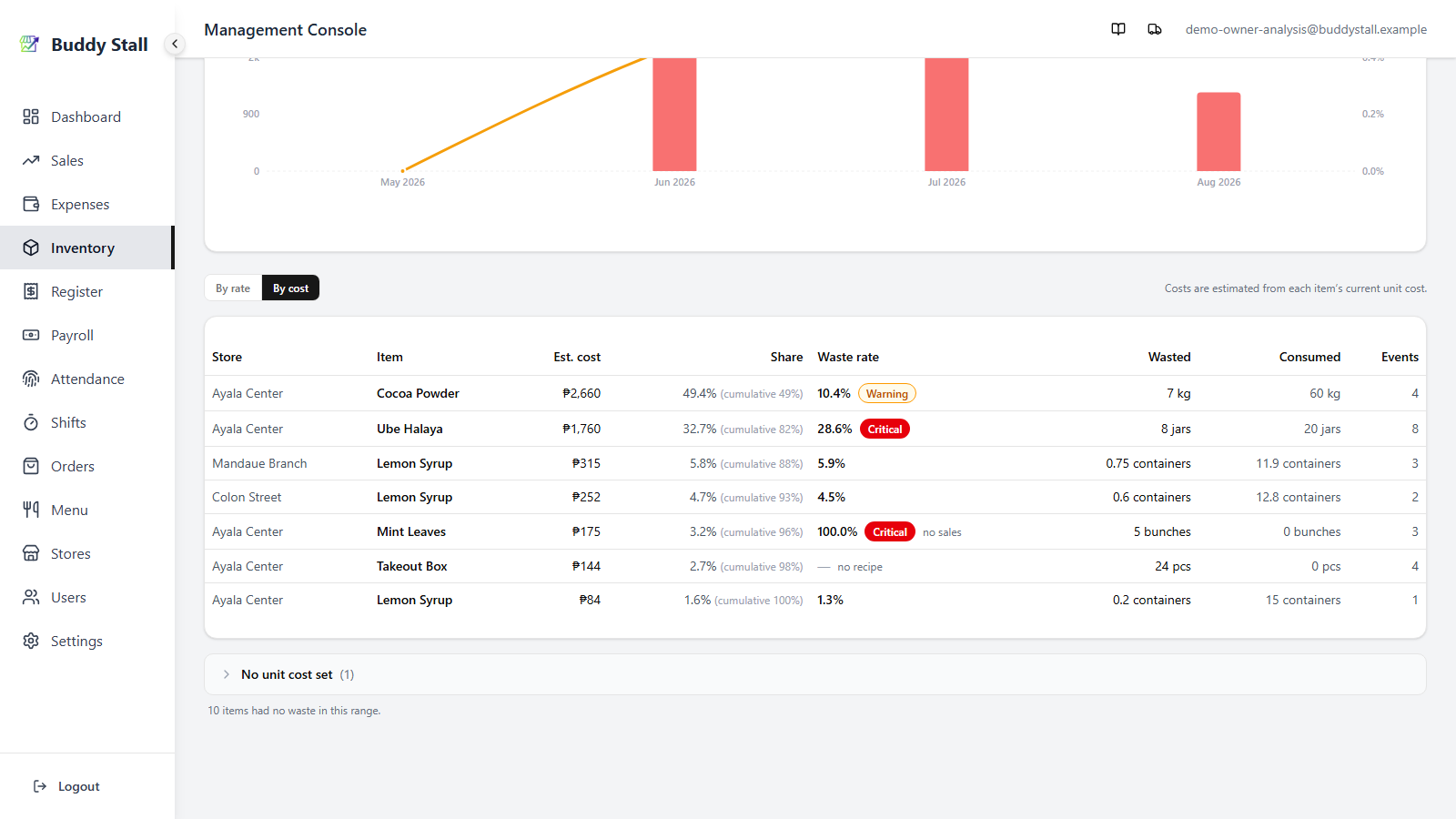Collapse the sidebar with chevron button
The image size is (1456, 819).
(x=175, y=44)
